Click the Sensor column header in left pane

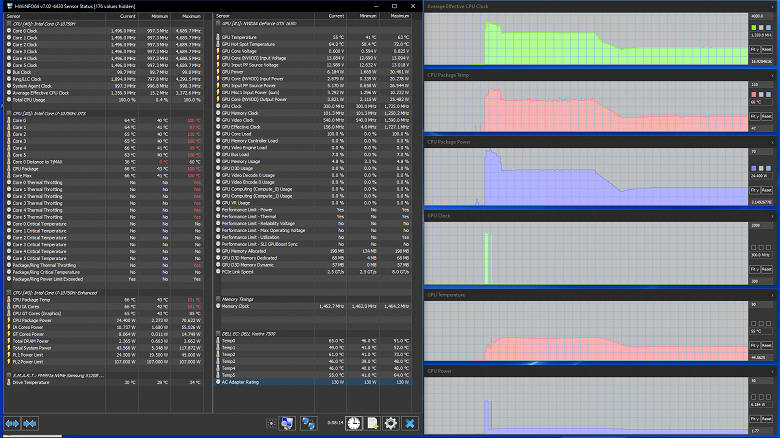point(55,16)
